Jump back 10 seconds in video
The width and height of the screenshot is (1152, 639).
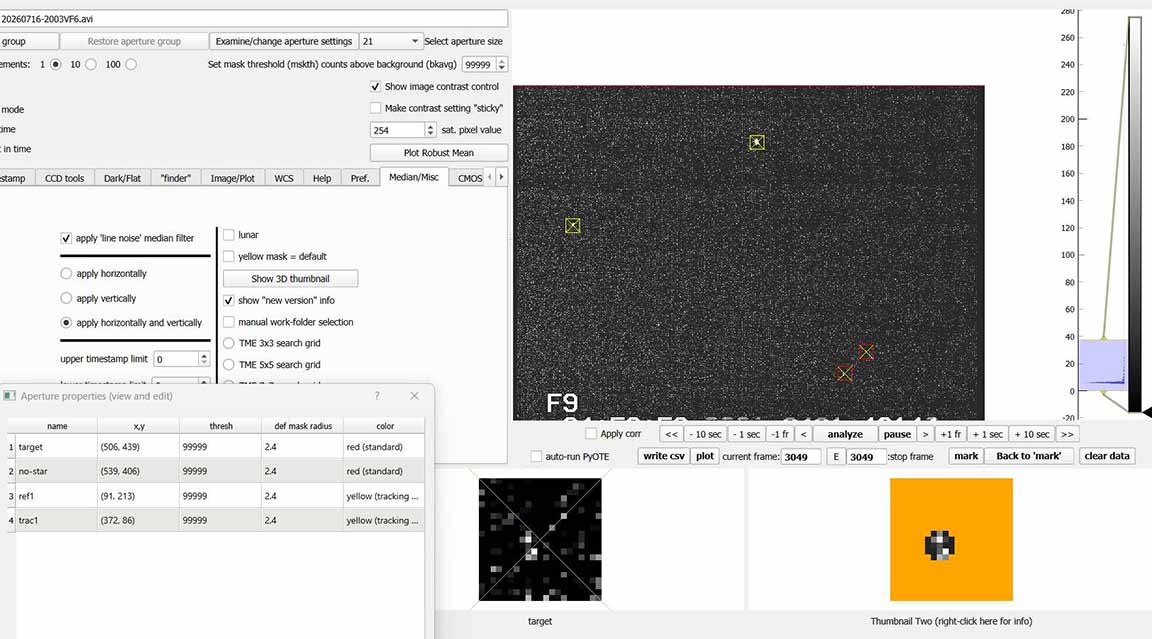(705, 434)
